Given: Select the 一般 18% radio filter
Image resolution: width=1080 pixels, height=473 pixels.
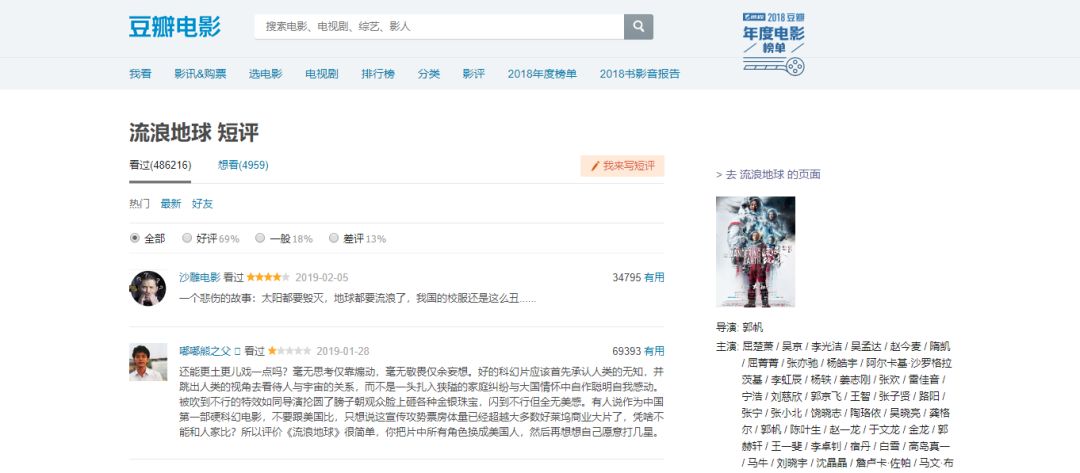Looking at the screenshot, I should point(260,238).
